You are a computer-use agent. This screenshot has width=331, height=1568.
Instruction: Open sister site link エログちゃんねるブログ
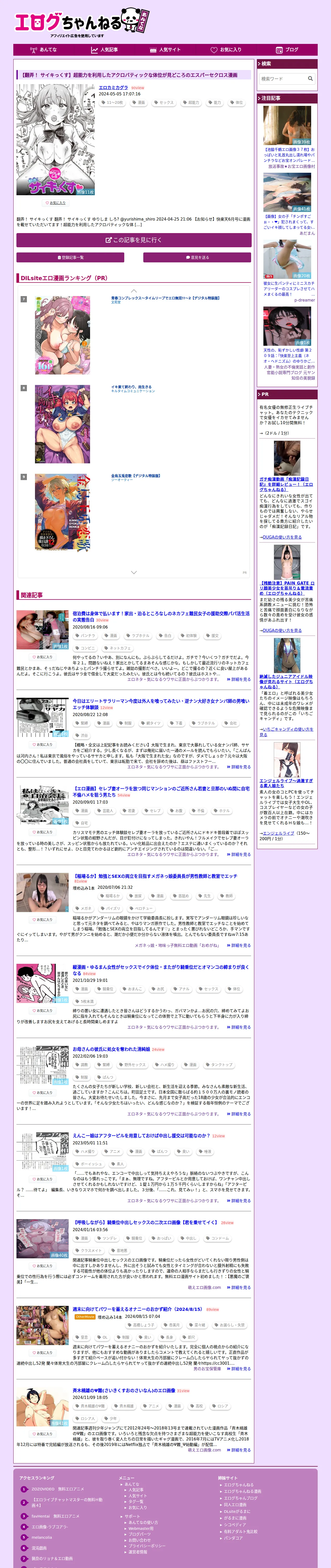240,1498
